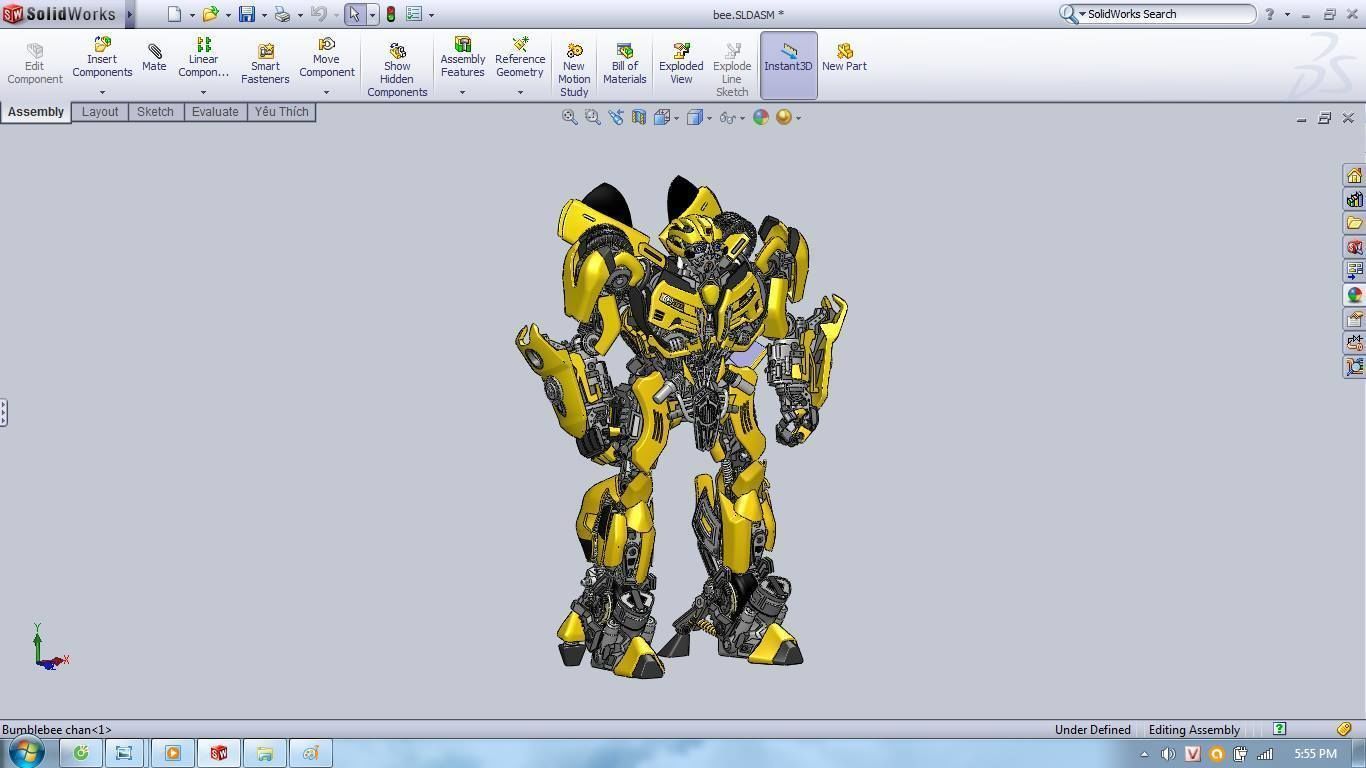Toggle Instant3D mode
Viewport: 1366px width, 768px height.
tap(788, 64)
